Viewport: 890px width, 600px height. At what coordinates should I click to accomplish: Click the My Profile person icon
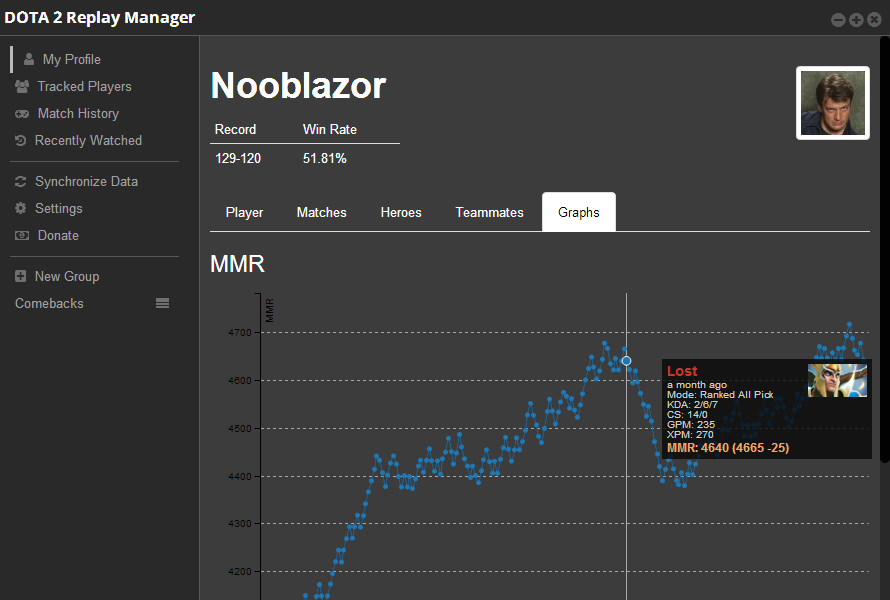point(28,59)
